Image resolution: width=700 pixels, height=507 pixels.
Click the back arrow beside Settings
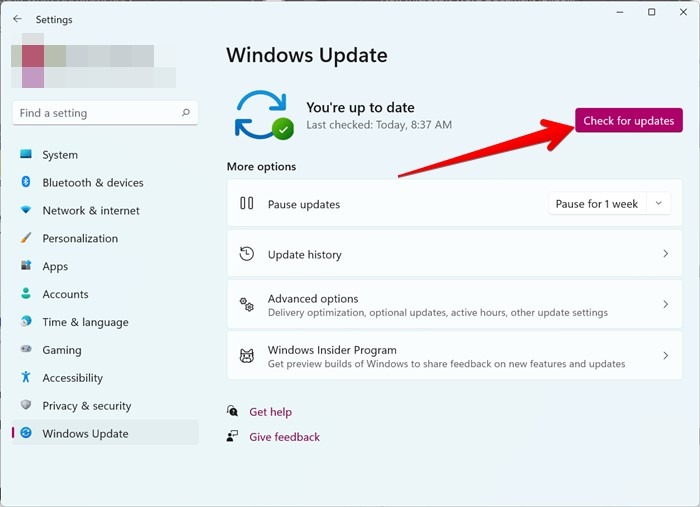17,19
